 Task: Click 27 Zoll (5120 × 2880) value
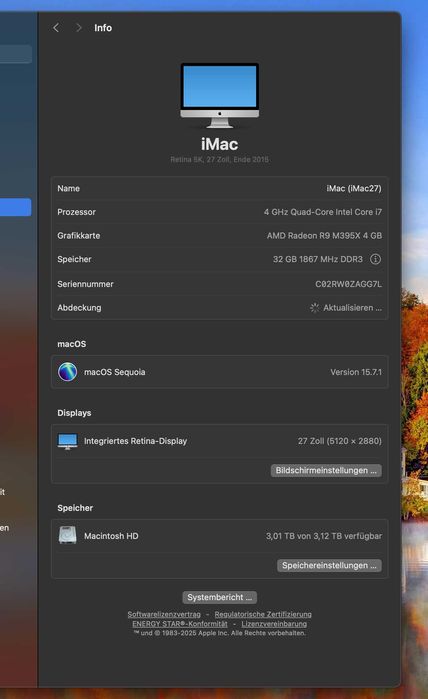point(340,441)
